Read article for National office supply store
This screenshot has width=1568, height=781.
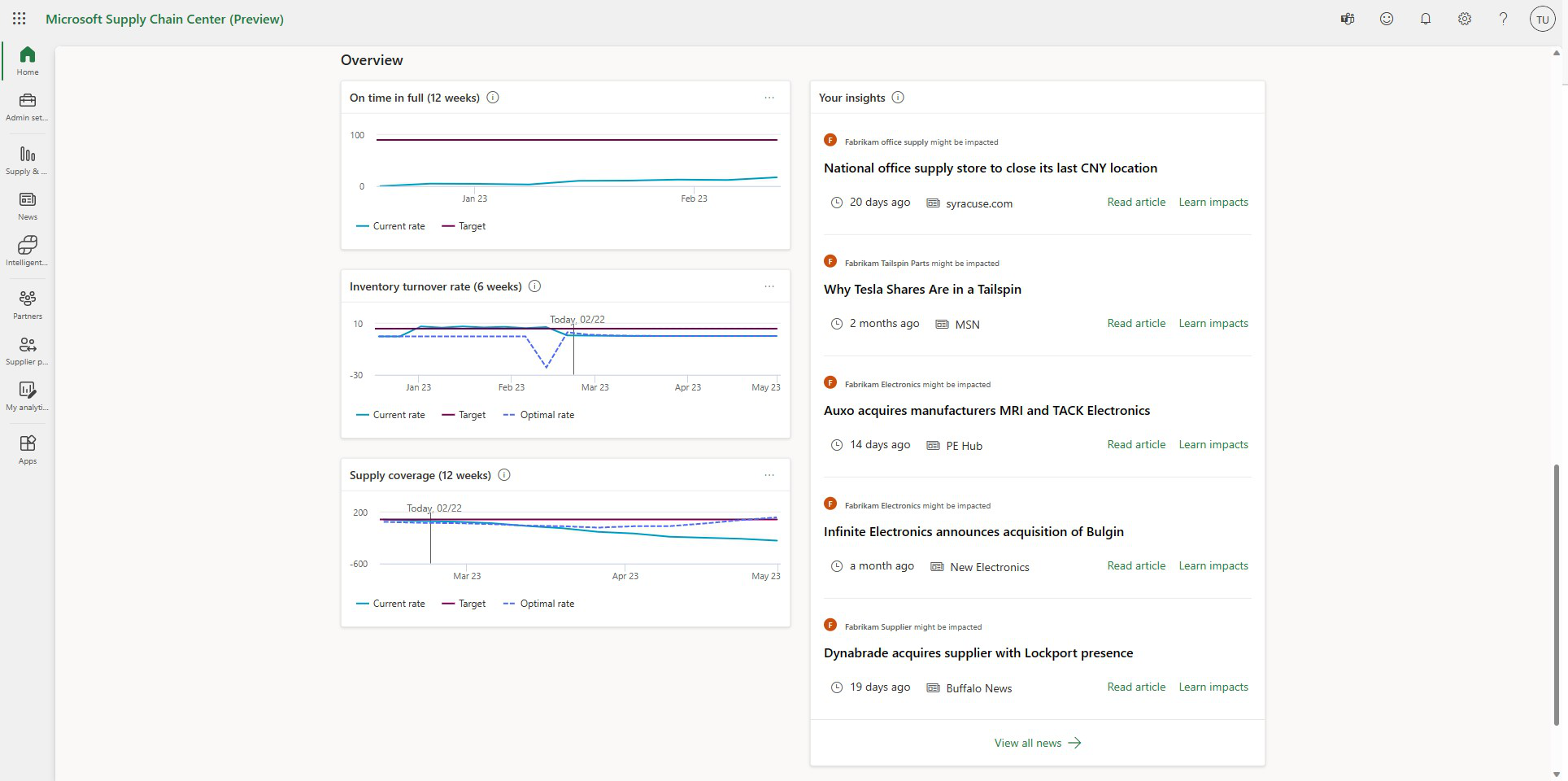pos(1136,202)
